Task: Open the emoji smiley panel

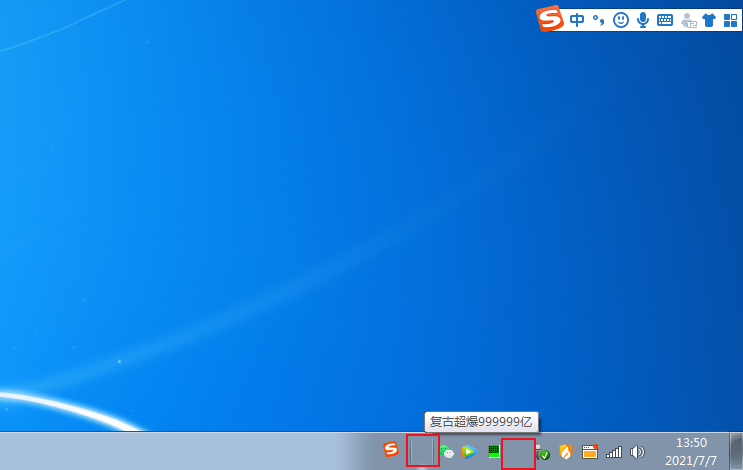Action: click(621, 20)
